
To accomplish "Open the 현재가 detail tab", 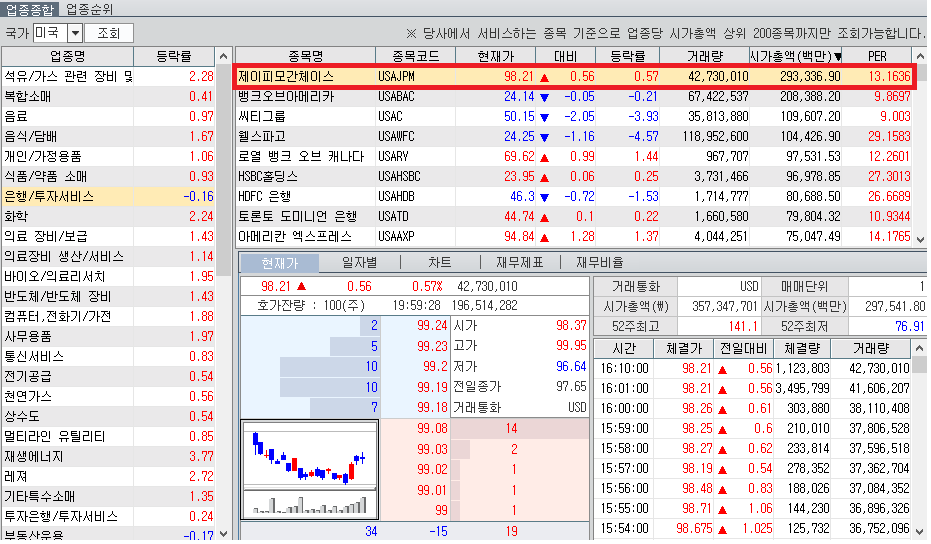I will [x=279, y=262].
